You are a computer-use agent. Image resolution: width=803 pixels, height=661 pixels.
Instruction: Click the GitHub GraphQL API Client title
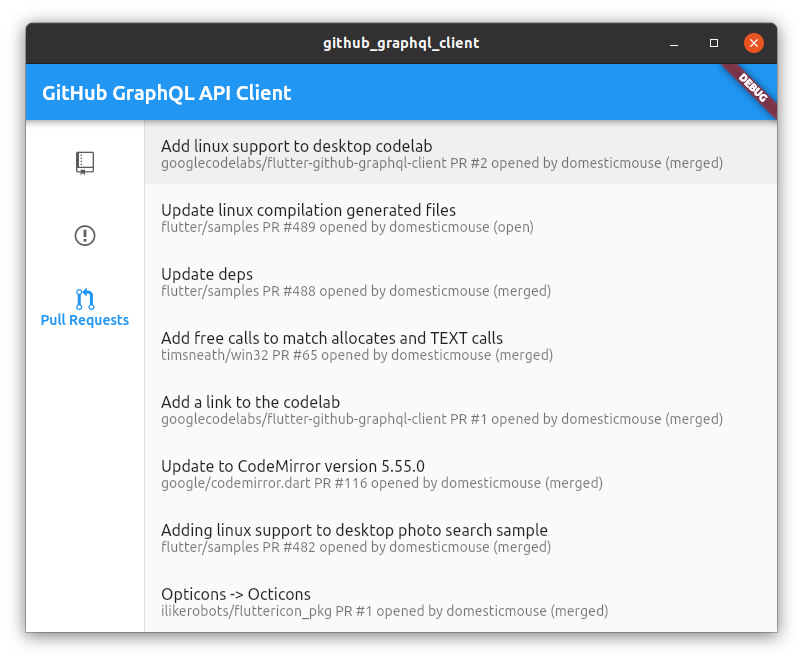167,93
